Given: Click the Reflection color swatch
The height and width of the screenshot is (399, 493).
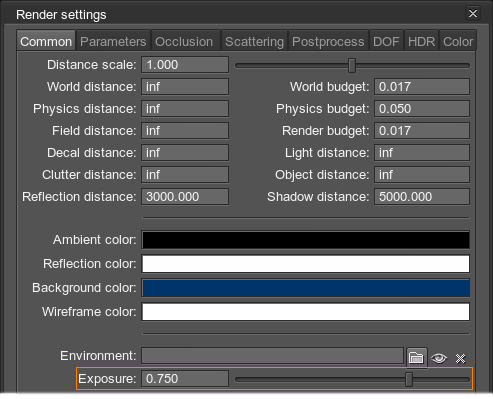Looking at the screenshot, I should 306,264.
